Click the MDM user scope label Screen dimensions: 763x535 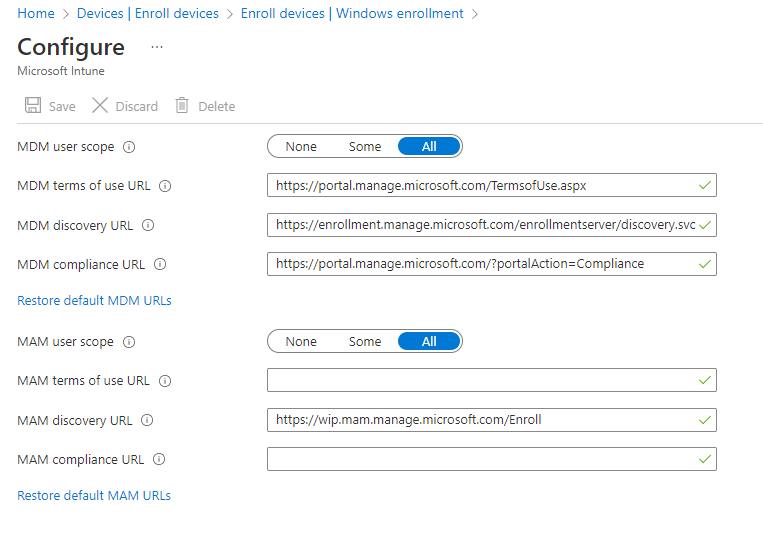(x=66, y=147)
